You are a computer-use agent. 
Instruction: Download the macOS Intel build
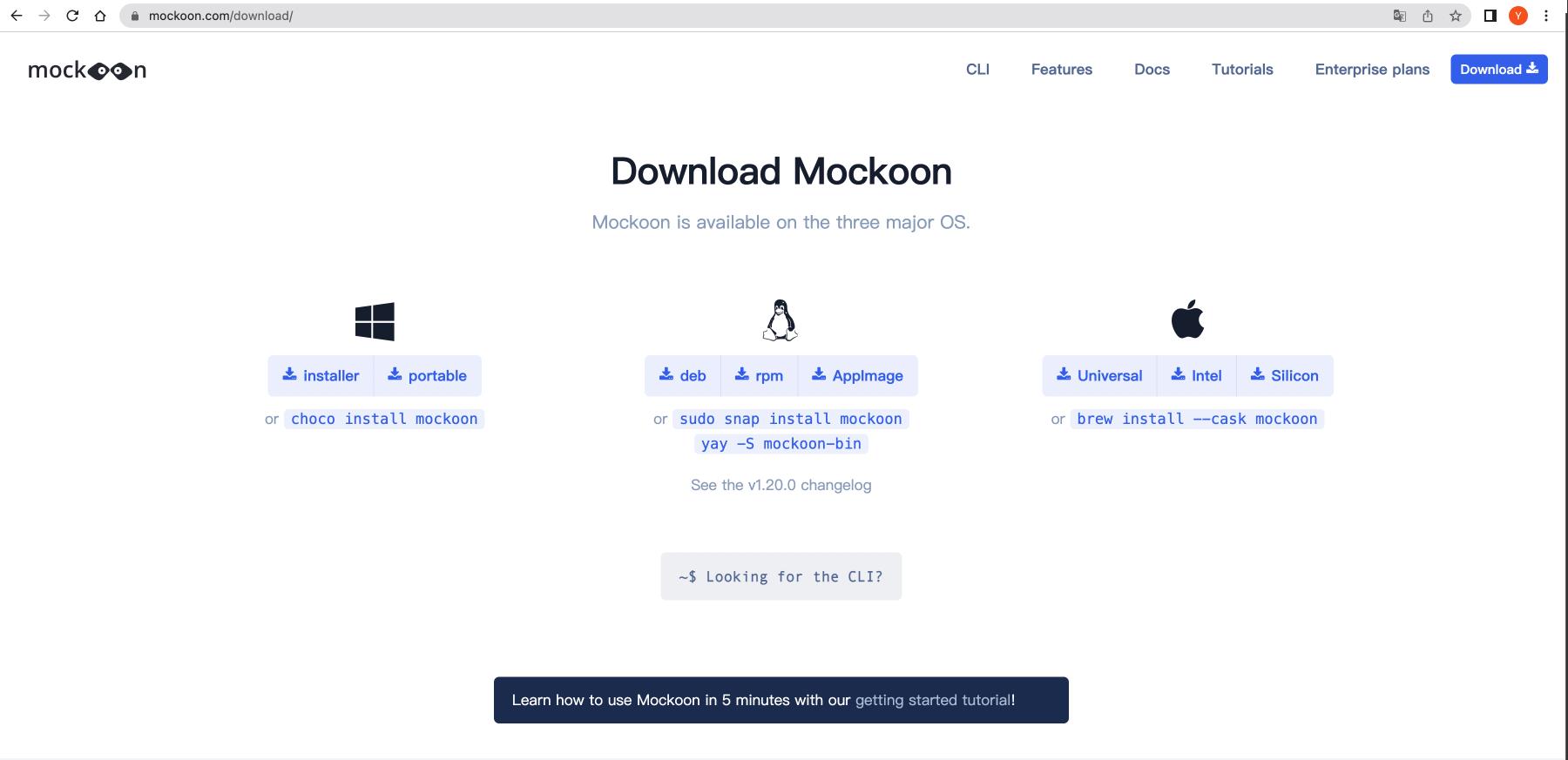tap(1197, 376)
